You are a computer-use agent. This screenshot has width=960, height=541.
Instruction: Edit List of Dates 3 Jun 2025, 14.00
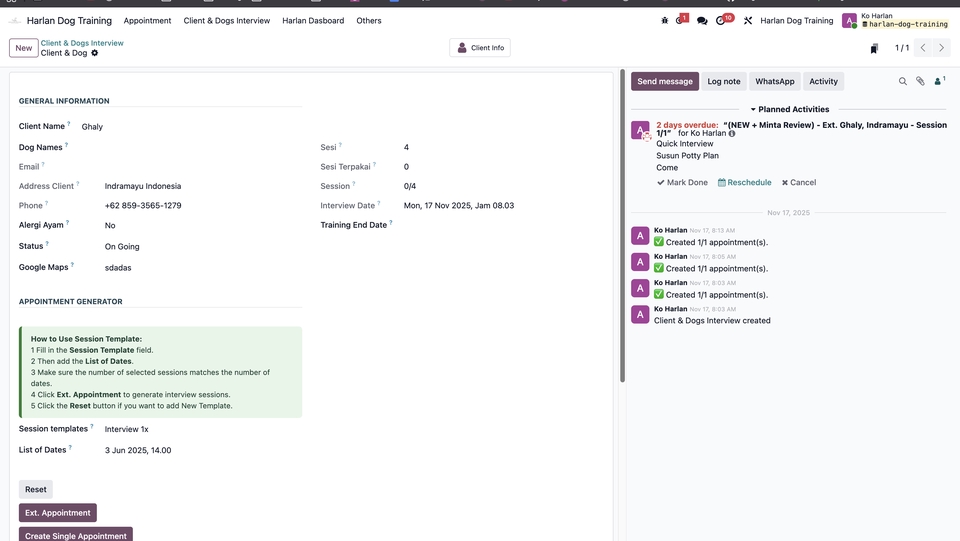click(x=203, y=450)
